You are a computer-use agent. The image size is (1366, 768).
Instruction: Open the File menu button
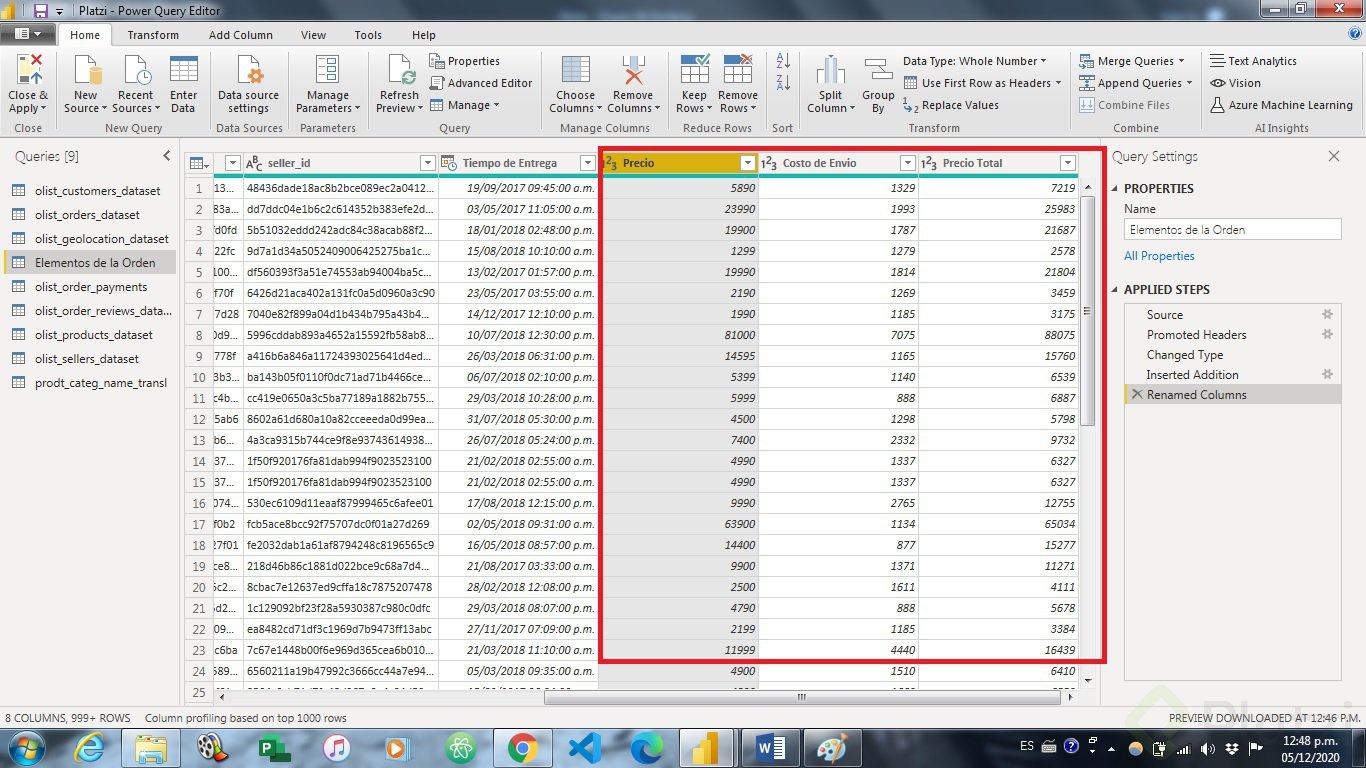point(28,34)
